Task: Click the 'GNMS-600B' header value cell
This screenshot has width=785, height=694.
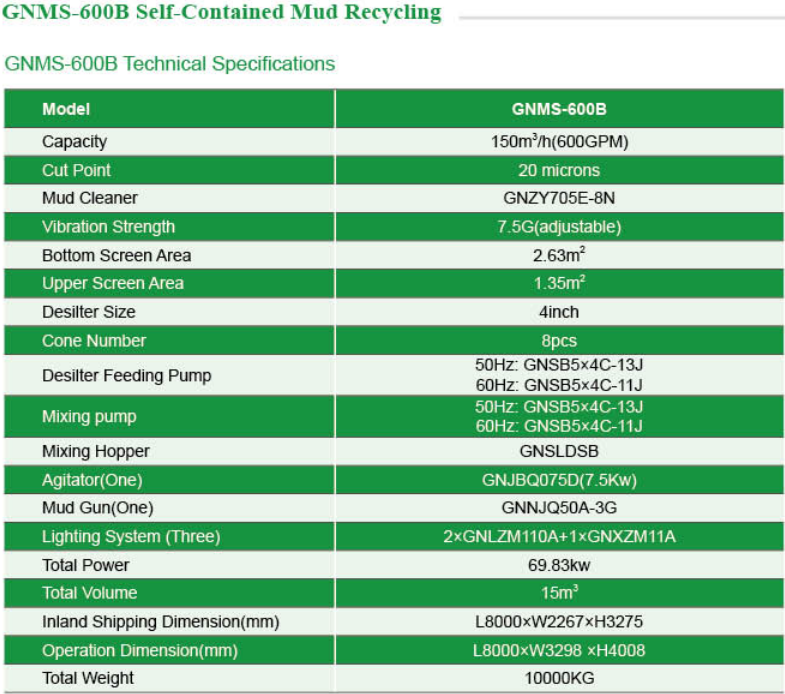Action: click(x=559, y=109)
